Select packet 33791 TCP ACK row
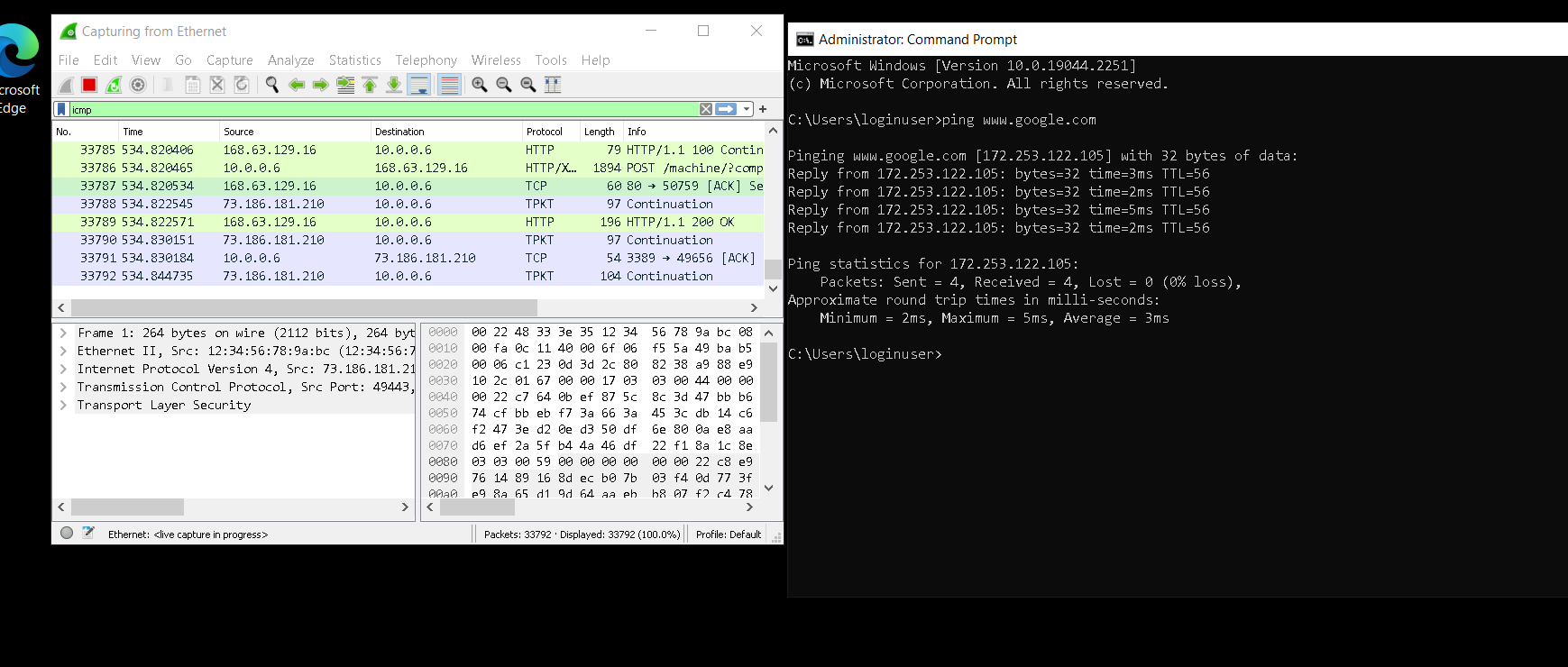Image resolution: width=1568 pixels, height=667 pixels. coord(408,258)
